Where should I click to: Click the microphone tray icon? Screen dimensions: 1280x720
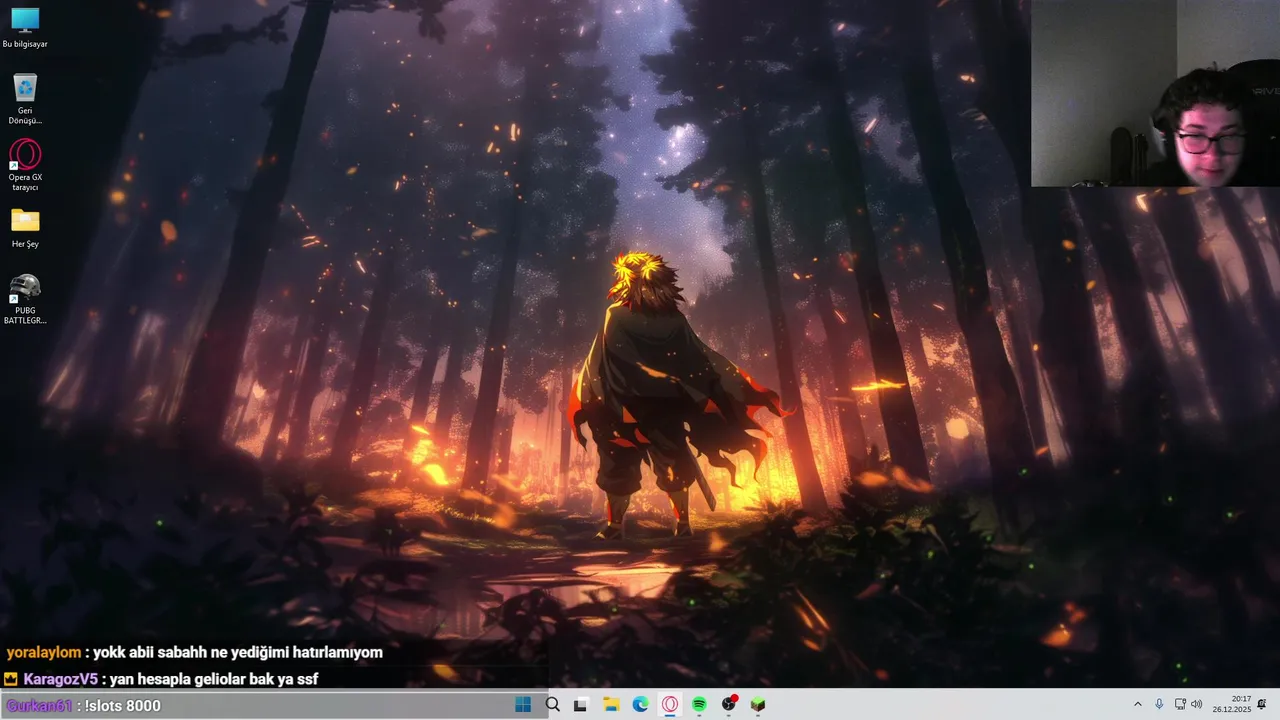pyautogui.click(x=1159, y=705)
